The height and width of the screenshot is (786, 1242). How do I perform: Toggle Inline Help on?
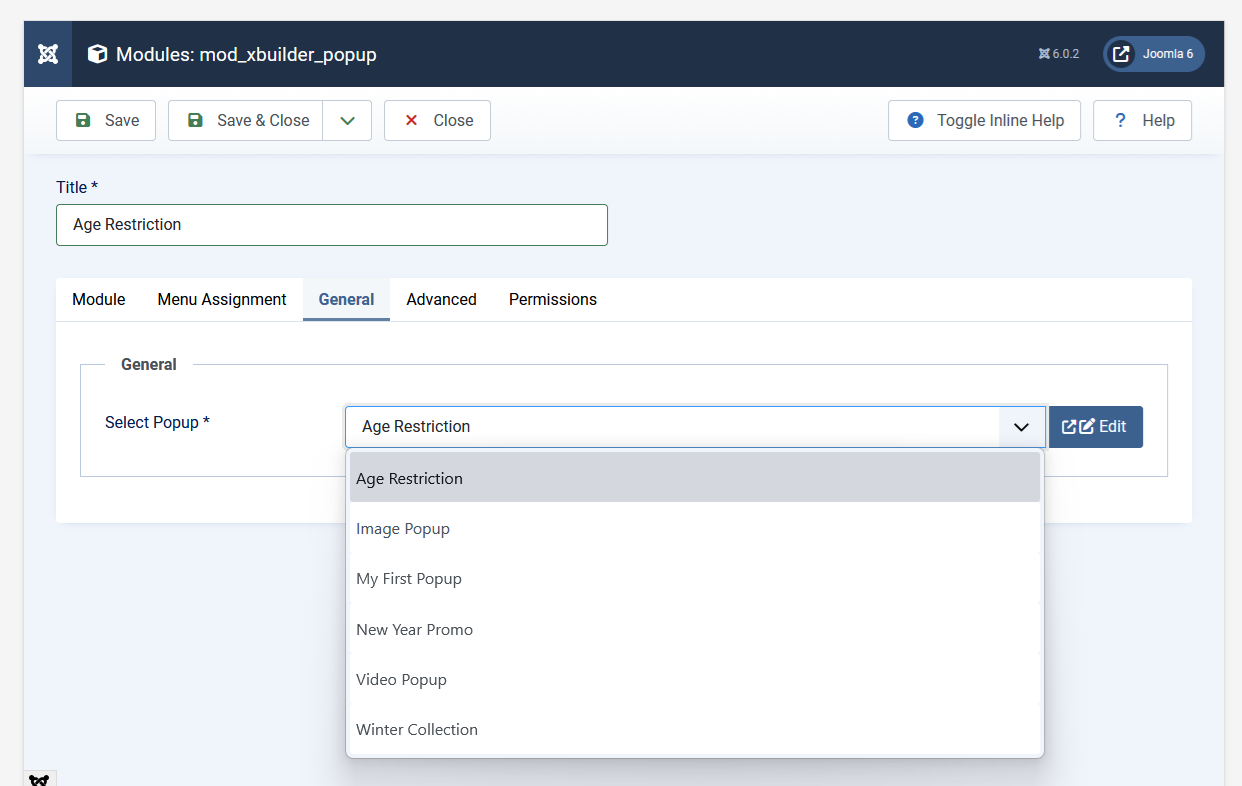click(984, 120)
